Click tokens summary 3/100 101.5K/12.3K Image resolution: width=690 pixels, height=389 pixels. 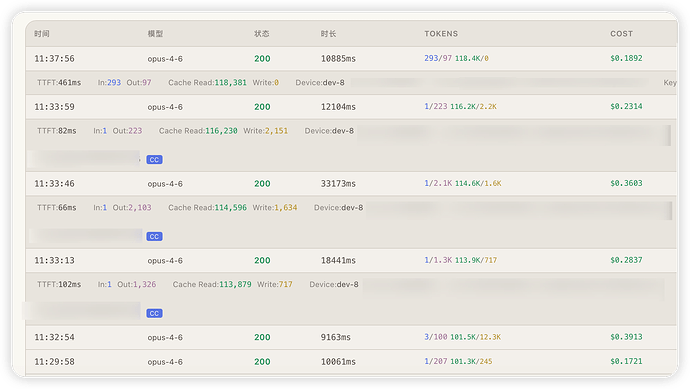coord(462,337)
